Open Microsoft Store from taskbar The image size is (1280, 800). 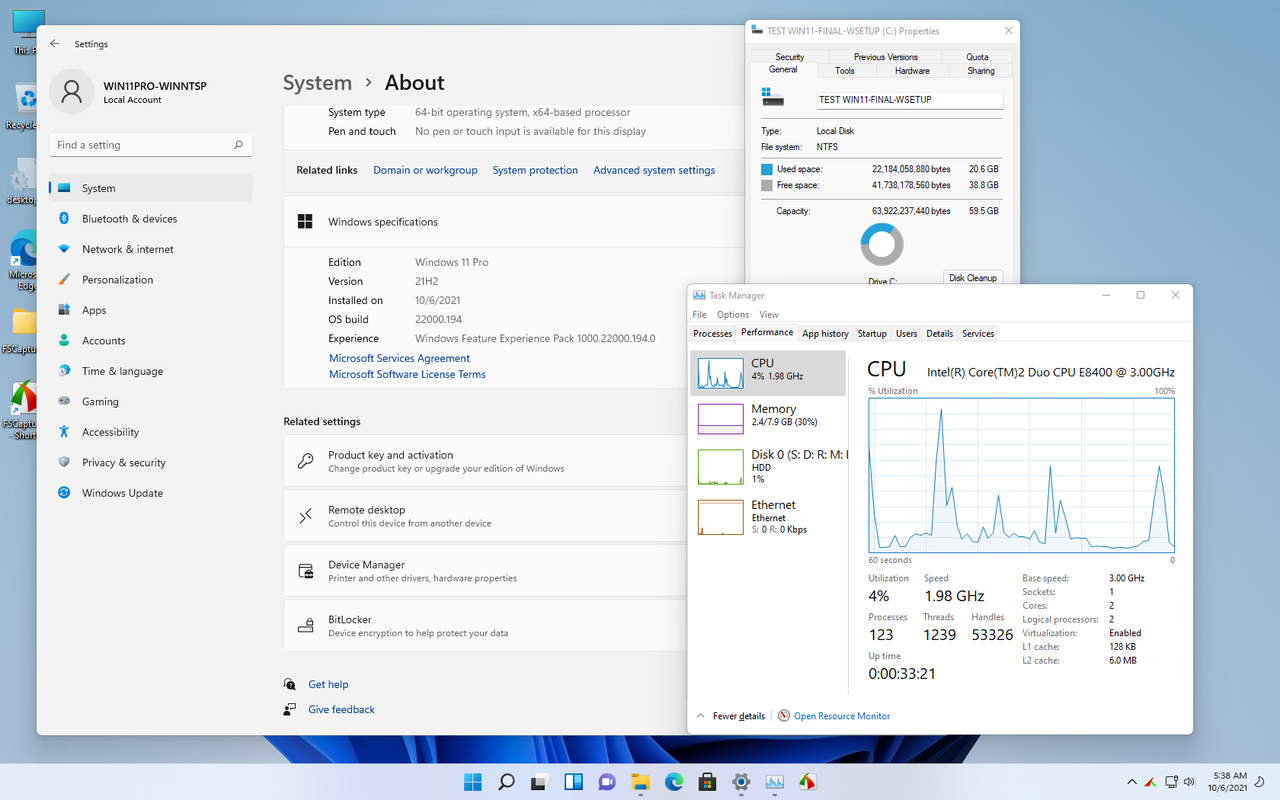(x=707, y=781)
